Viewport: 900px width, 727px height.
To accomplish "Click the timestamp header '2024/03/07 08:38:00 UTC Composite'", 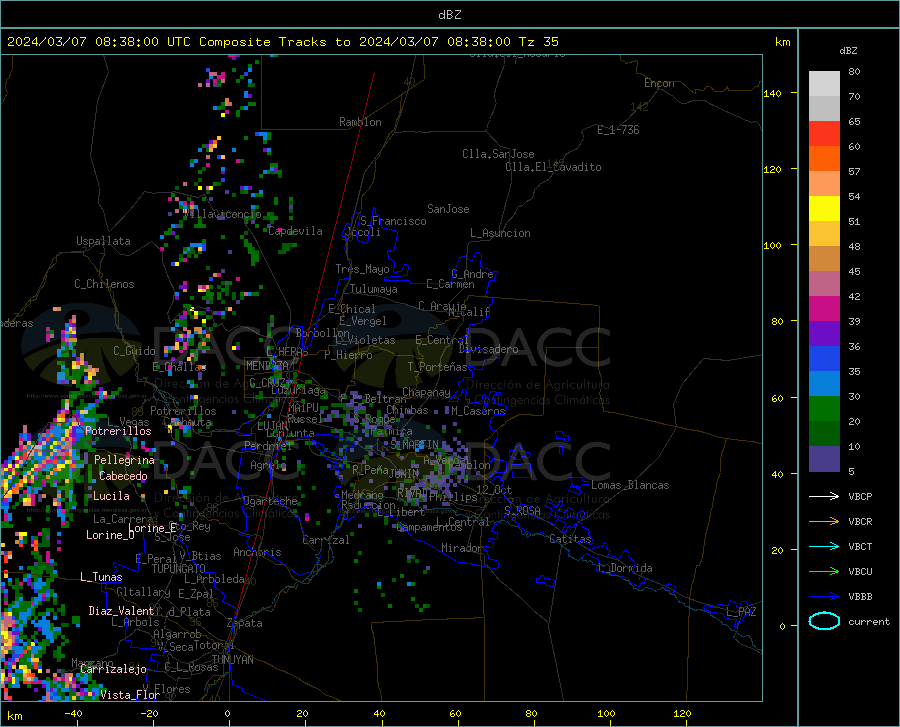I will click(138, 42).
